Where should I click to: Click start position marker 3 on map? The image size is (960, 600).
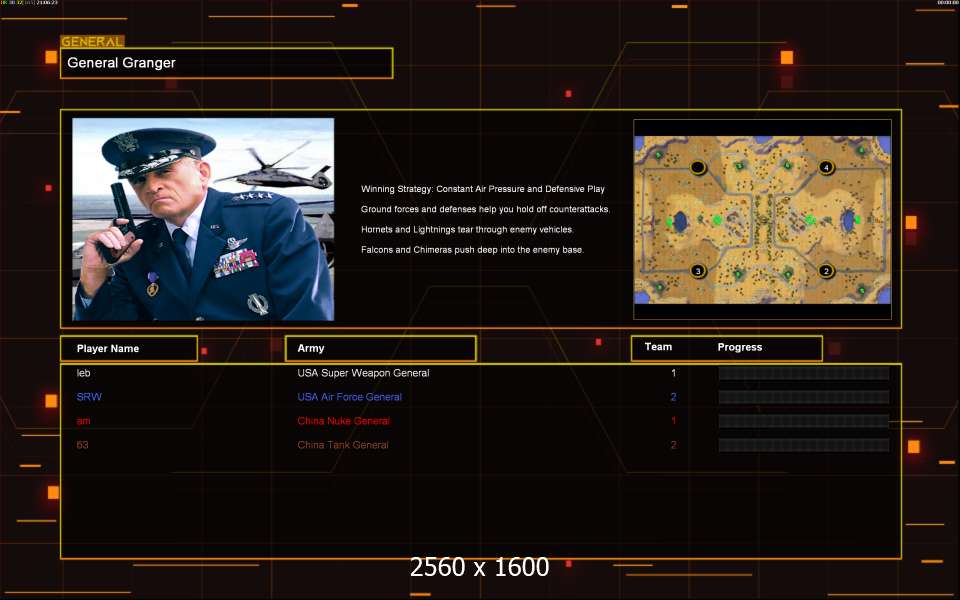click(697, 271)
